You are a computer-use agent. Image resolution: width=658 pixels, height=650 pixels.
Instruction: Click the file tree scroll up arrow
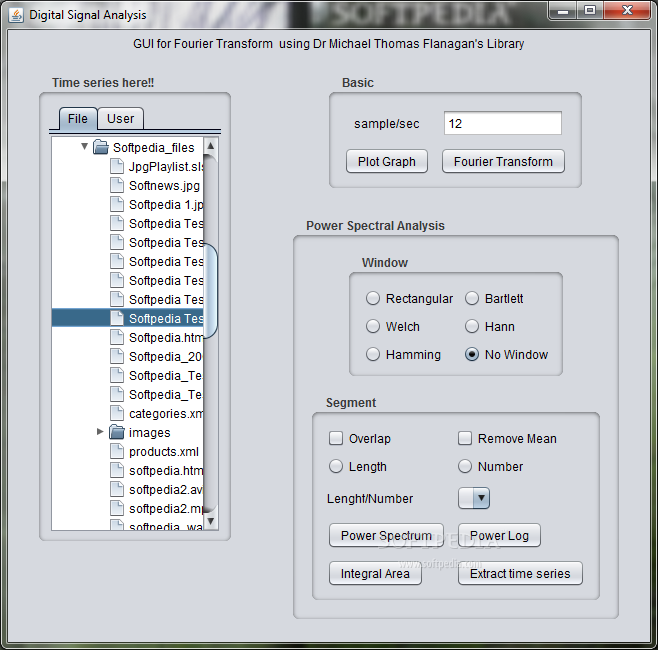[211, 146]
